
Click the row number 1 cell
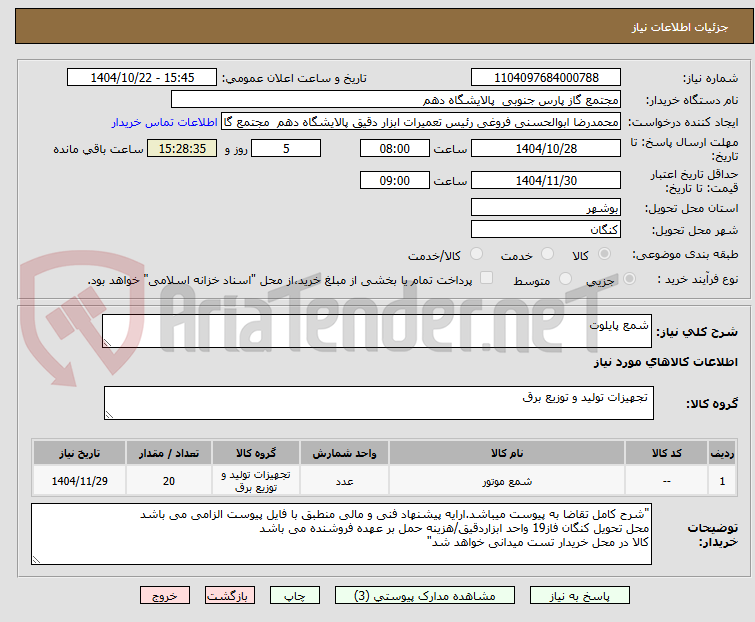722,480
